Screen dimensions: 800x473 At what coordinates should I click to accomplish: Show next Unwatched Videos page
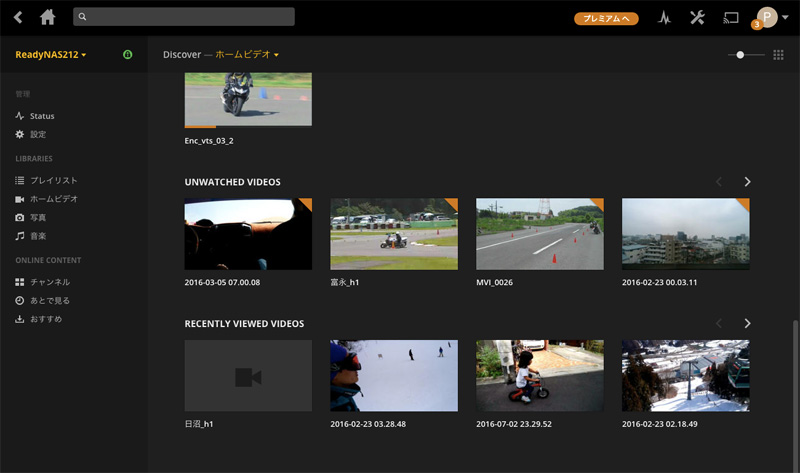[747, 182]
